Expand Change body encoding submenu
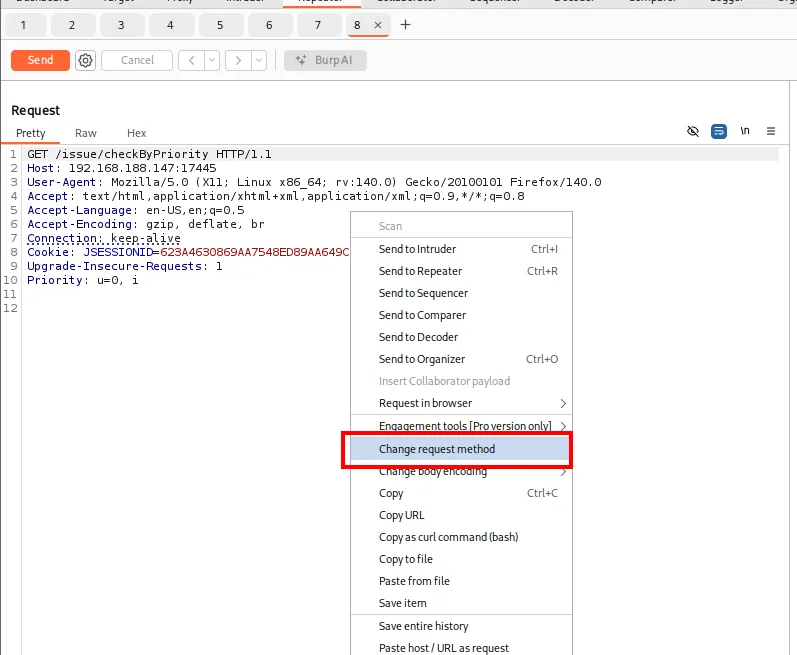This screenshot has height=655, width=797. coord(462,472)
